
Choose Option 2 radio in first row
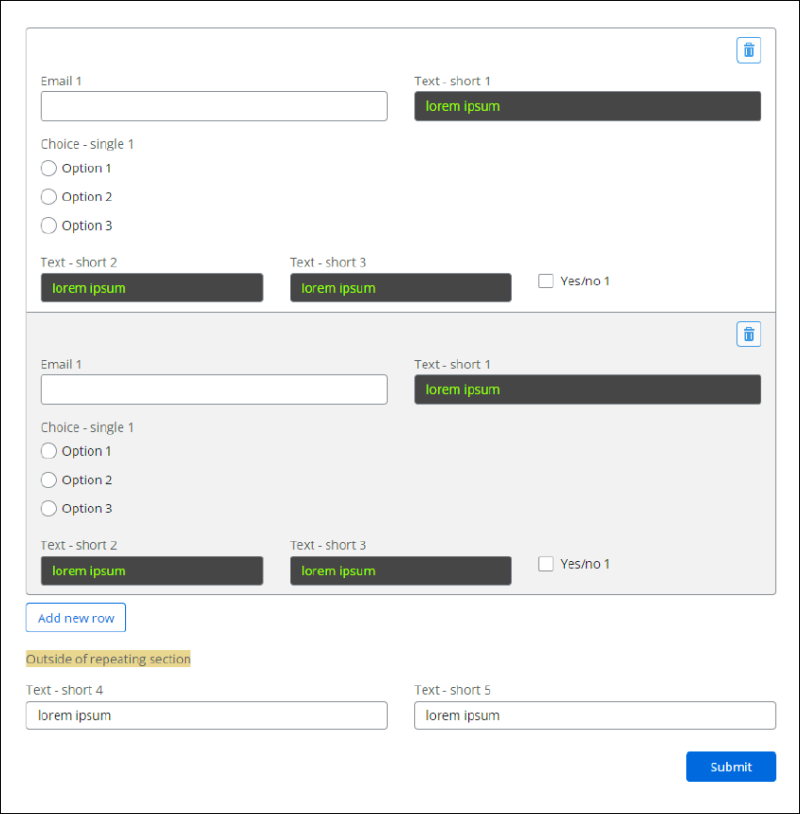click(49, 197)
